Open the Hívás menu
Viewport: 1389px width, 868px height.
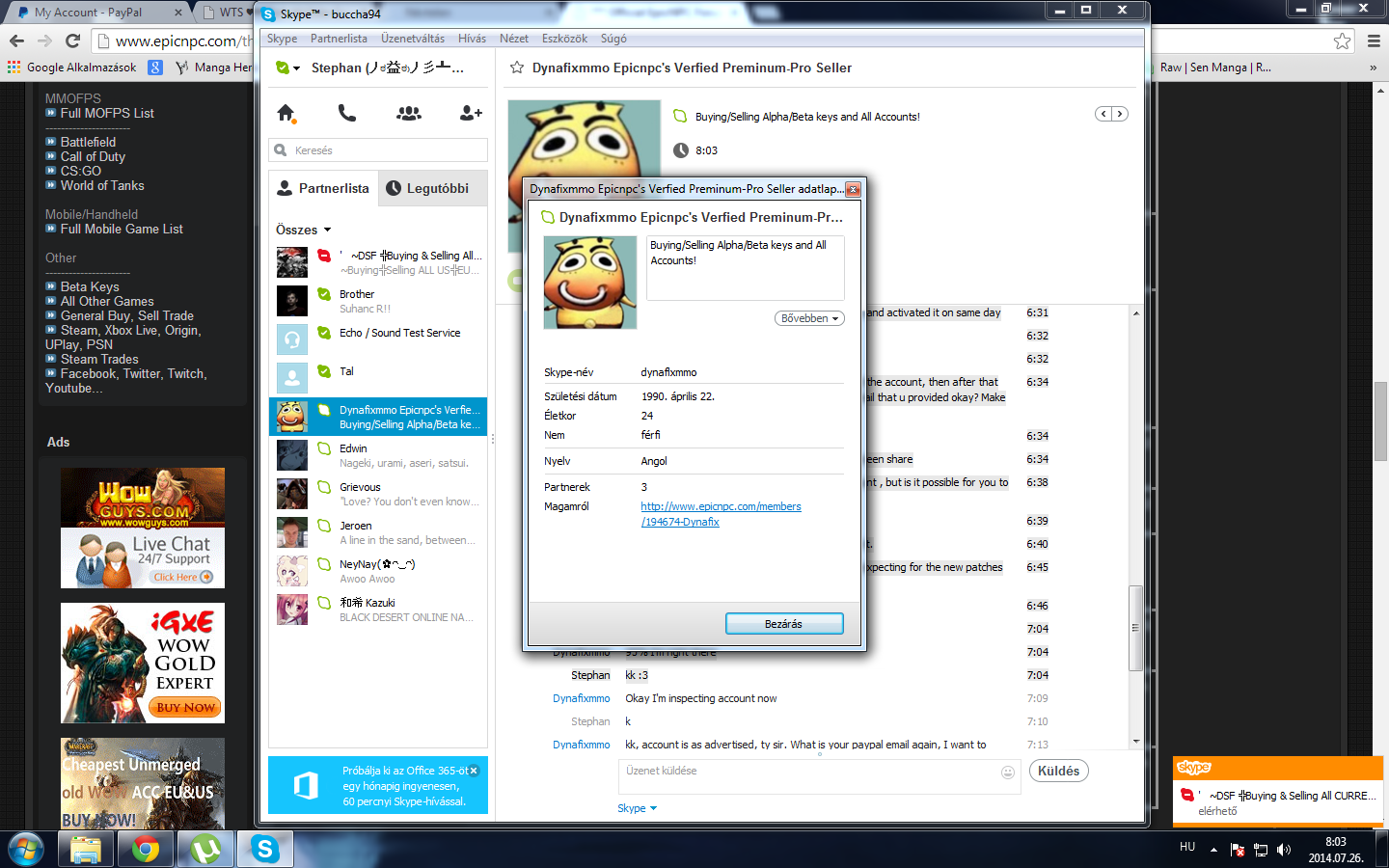coord(472,39)
